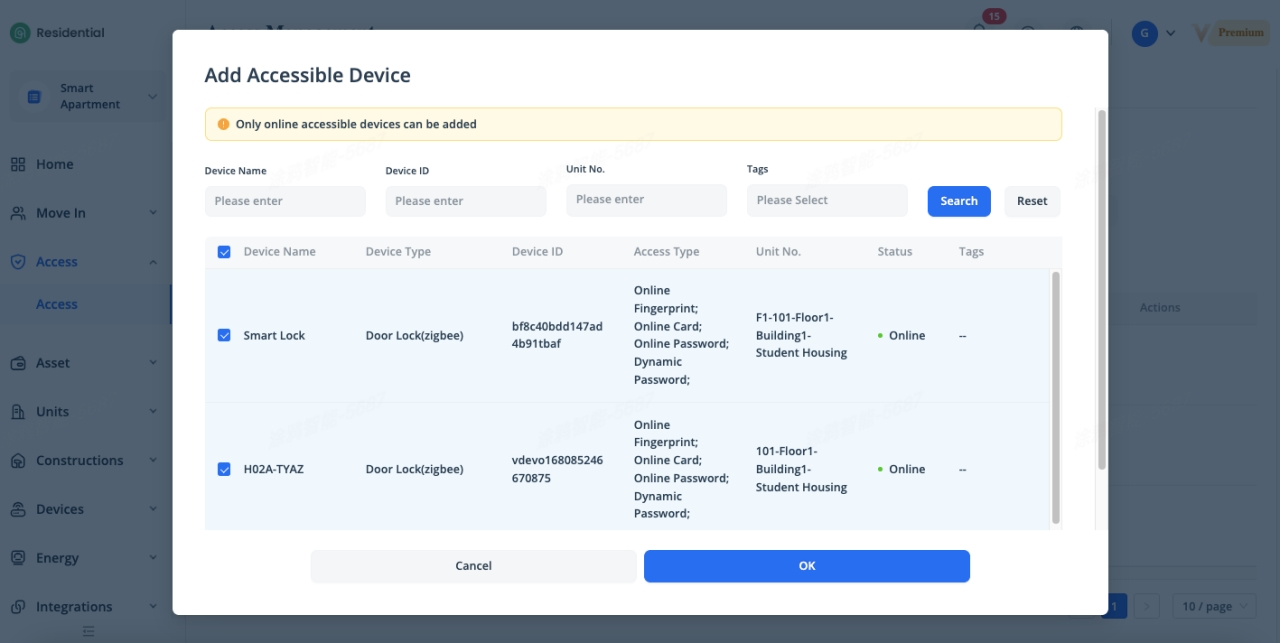Click the blue Search button
The image size is (1280, 643).
tap(958, 201)
